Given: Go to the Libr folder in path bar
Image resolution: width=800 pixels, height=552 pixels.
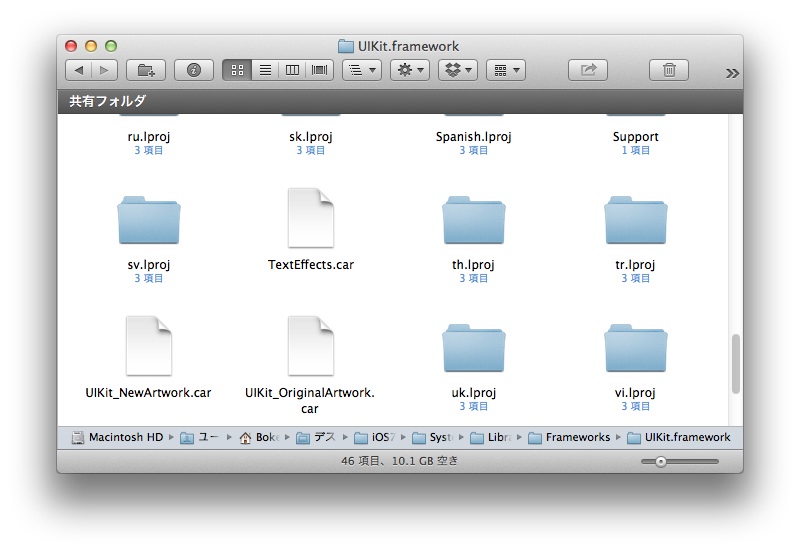Looking at the screenshot, I should coord(490,437).
